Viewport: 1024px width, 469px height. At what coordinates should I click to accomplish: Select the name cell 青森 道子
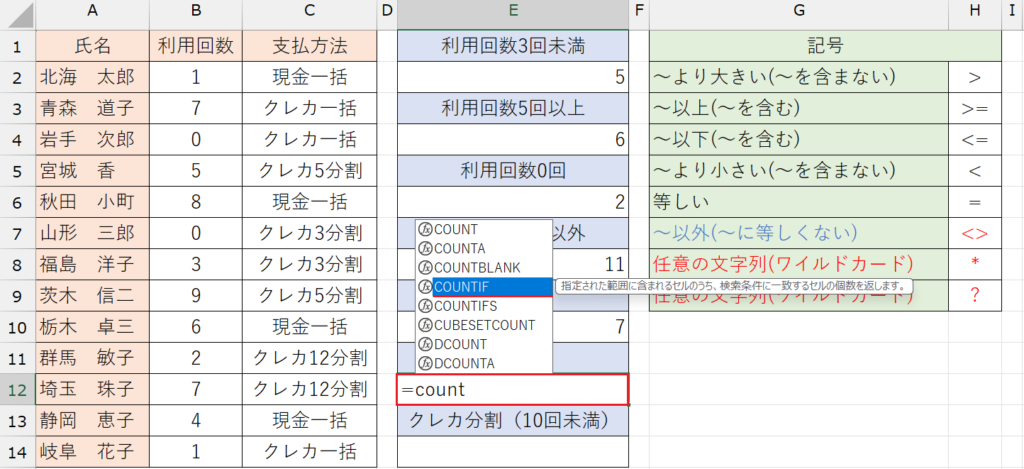coord(93,108)
